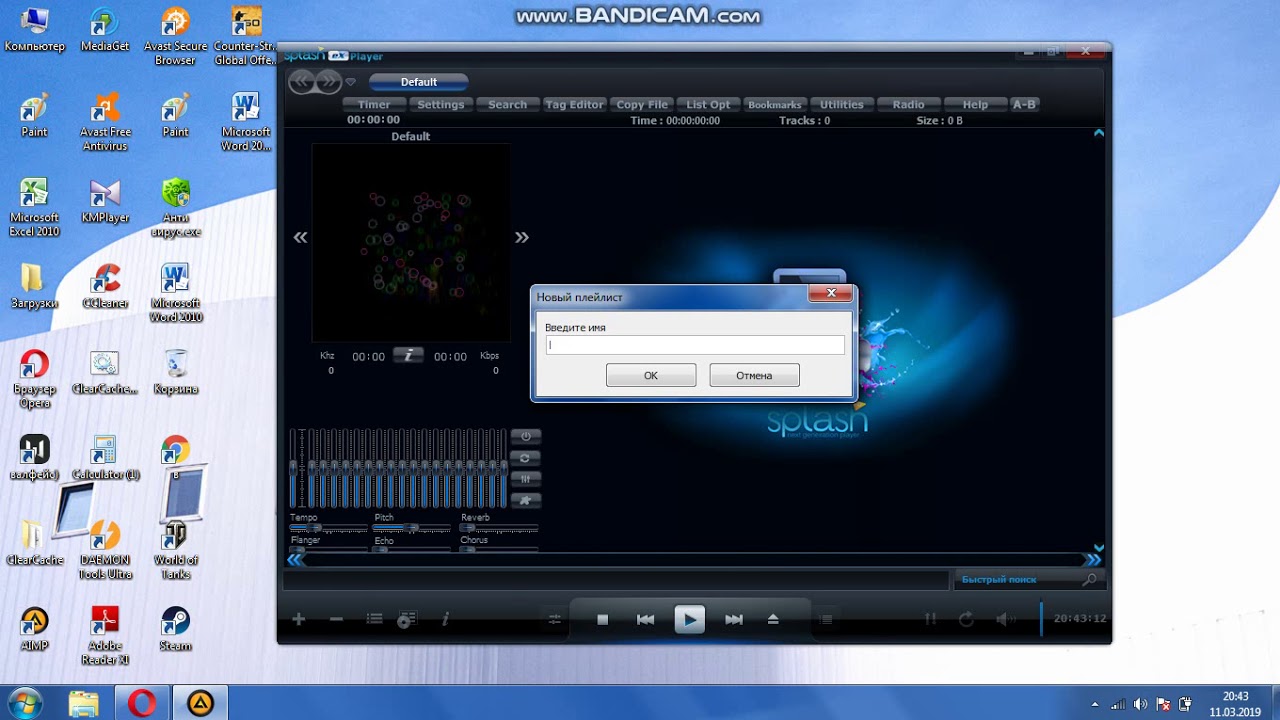Confirm new playlist with OK button
This screenshot has width=1280, height=720.
coord(651,375)
